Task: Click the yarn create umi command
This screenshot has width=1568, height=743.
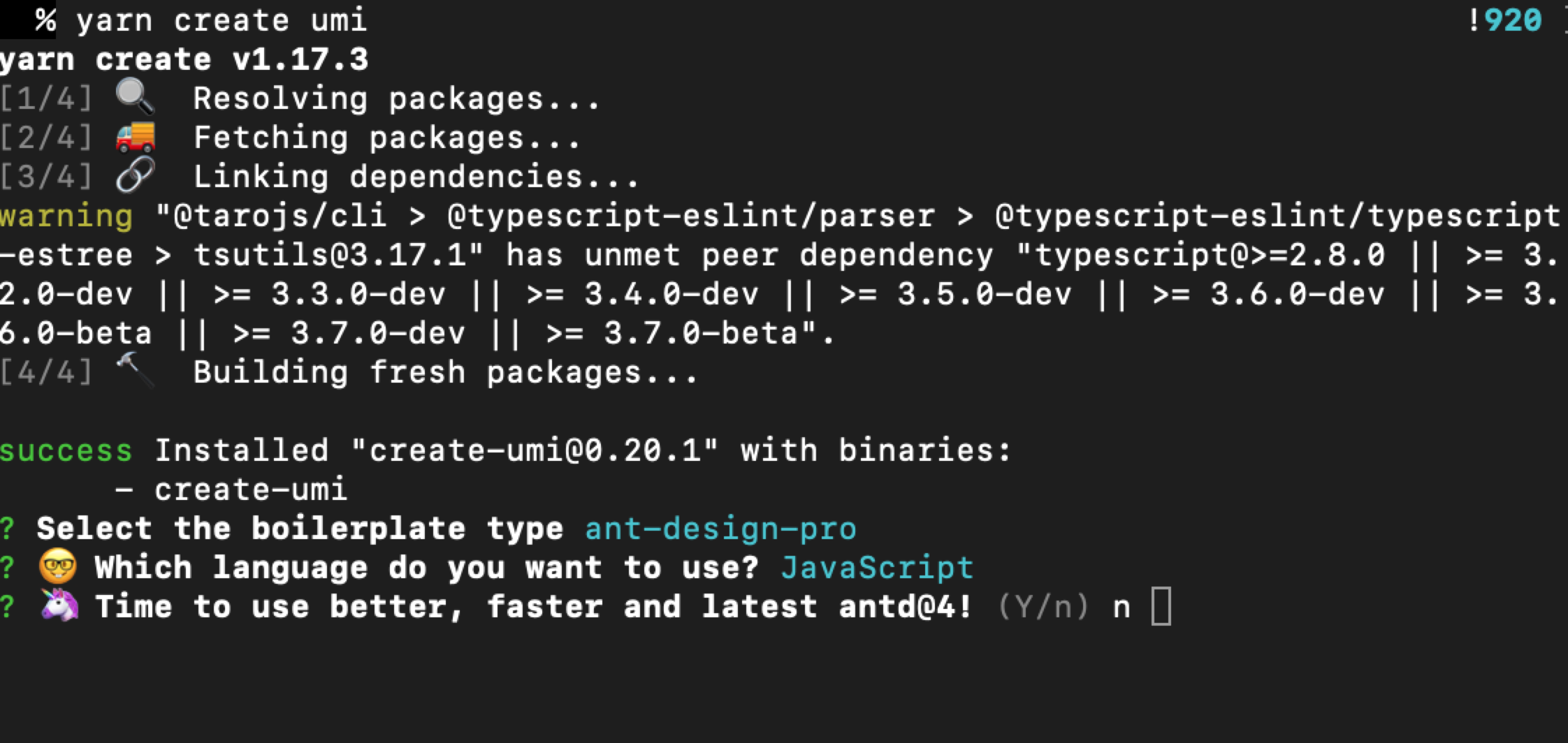Action: click(x=222, y=21)
